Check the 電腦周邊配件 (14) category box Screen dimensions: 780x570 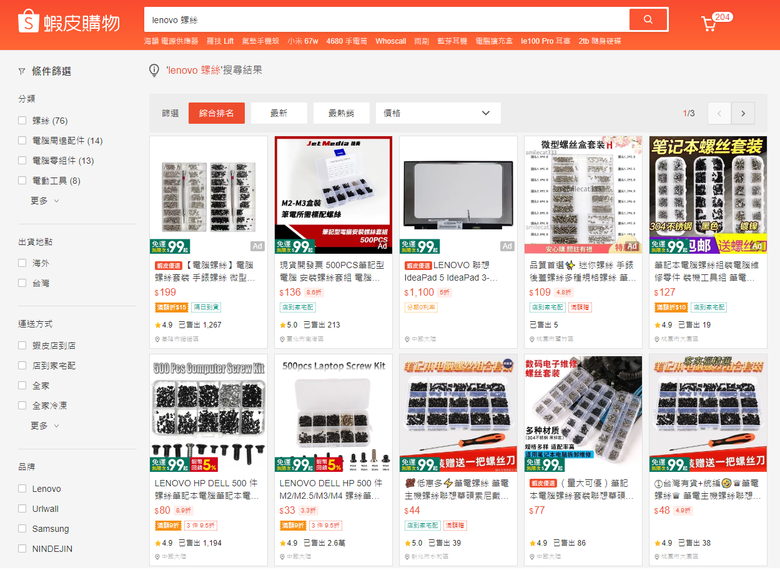(22, 140)
